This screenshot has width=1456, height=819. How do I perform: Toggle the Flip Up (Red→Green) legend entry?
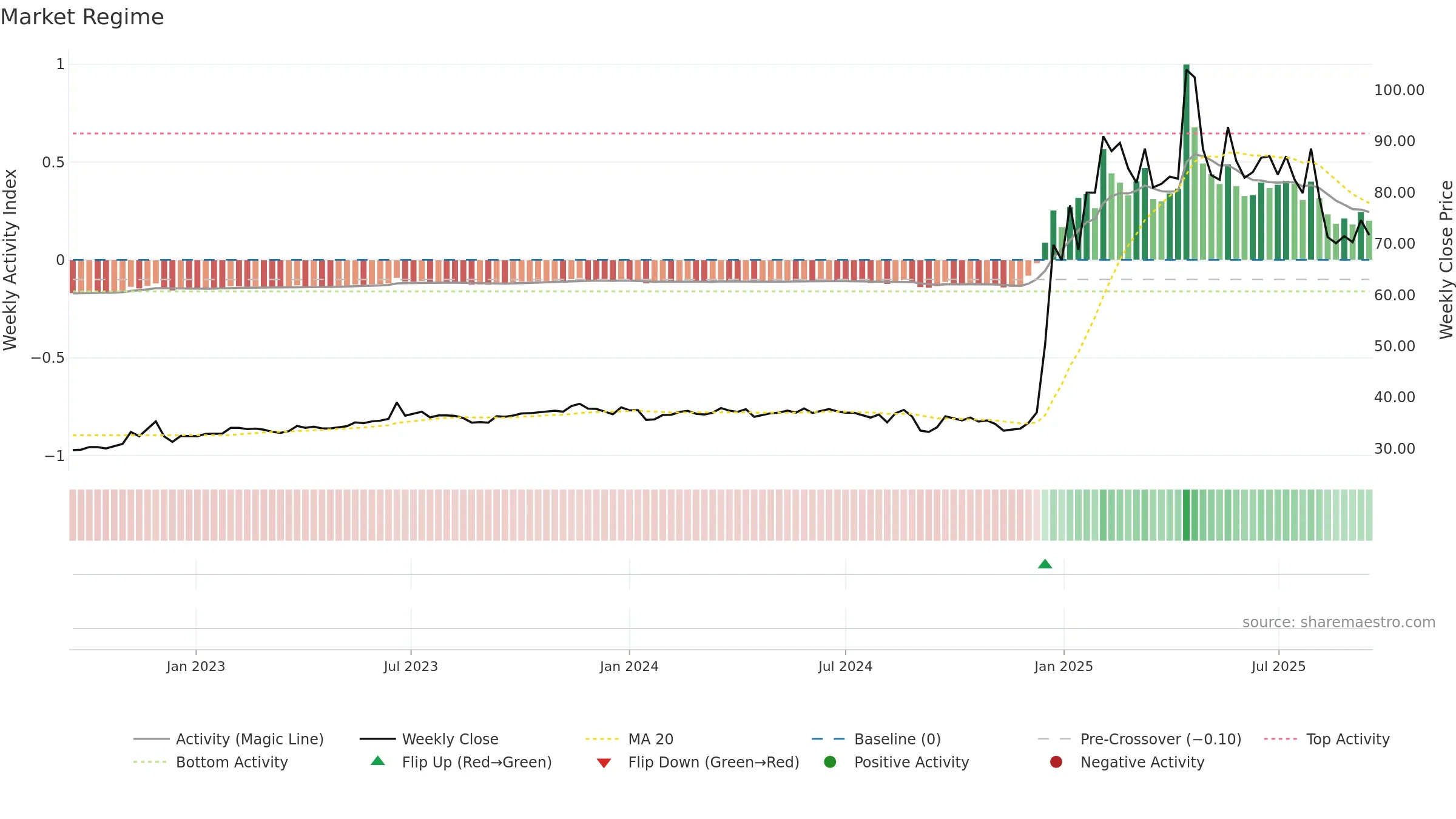coord(461,762)
